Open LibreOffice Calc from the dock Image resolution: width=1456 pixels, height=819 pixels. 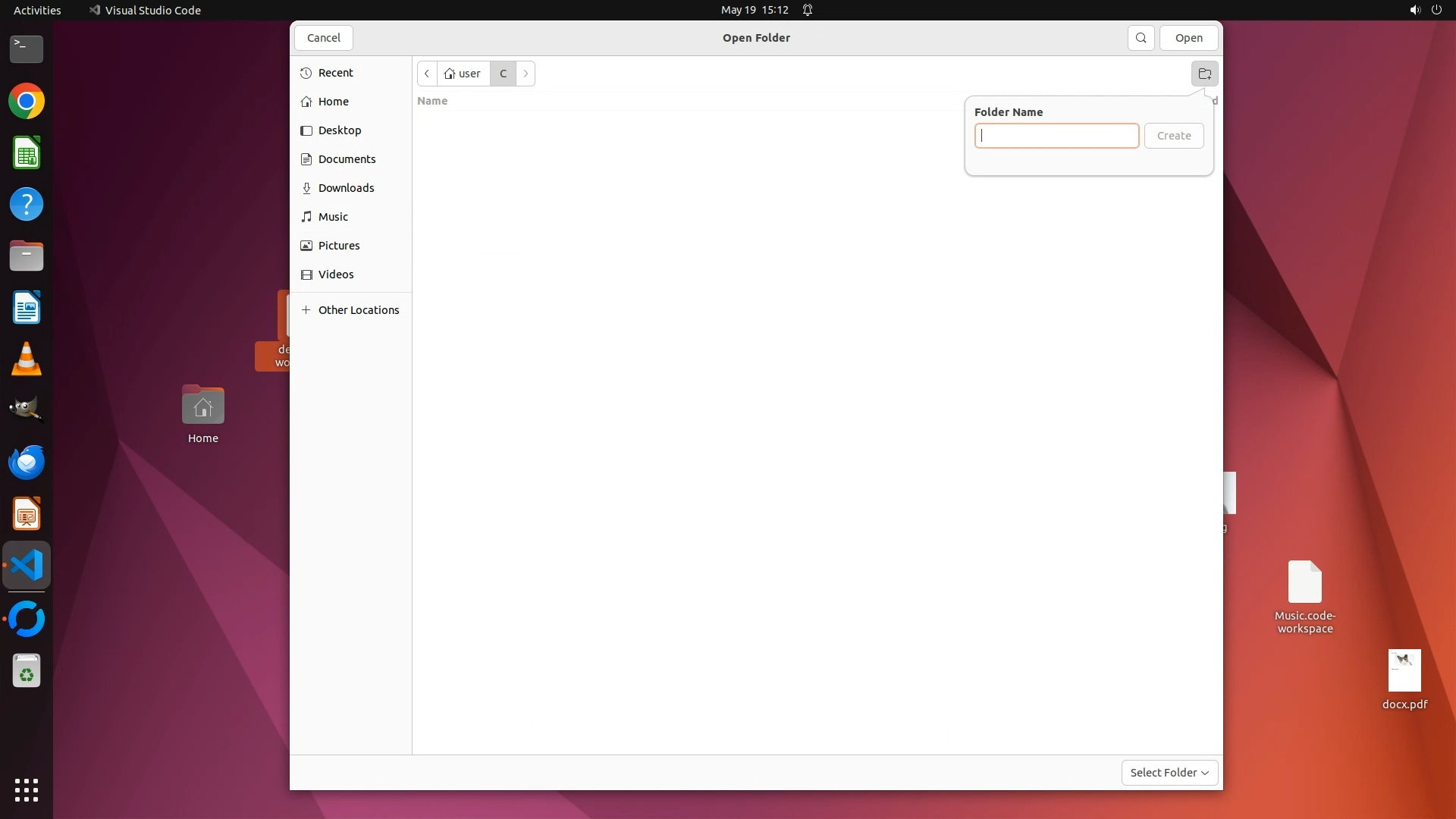(27, 153)
